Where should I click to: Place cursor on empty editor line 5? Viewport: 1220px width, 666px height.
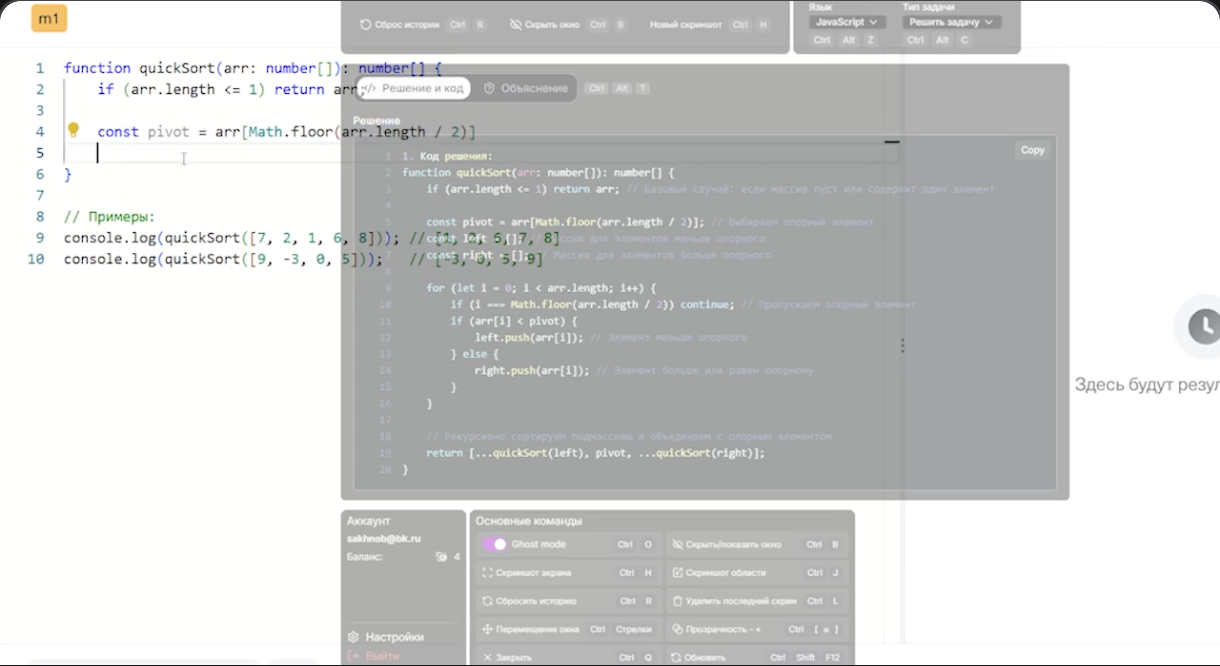click(480, 152)
